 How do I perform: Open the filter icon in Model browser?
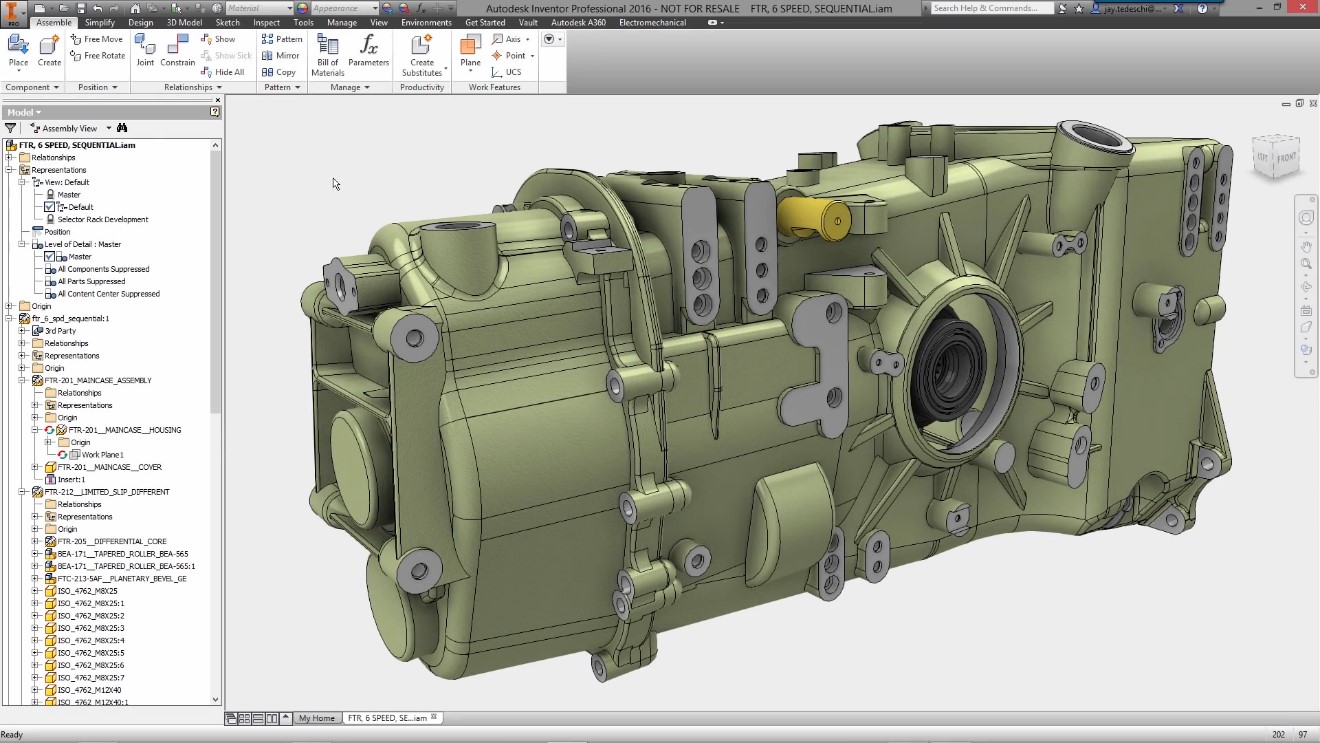pos(11,128)
